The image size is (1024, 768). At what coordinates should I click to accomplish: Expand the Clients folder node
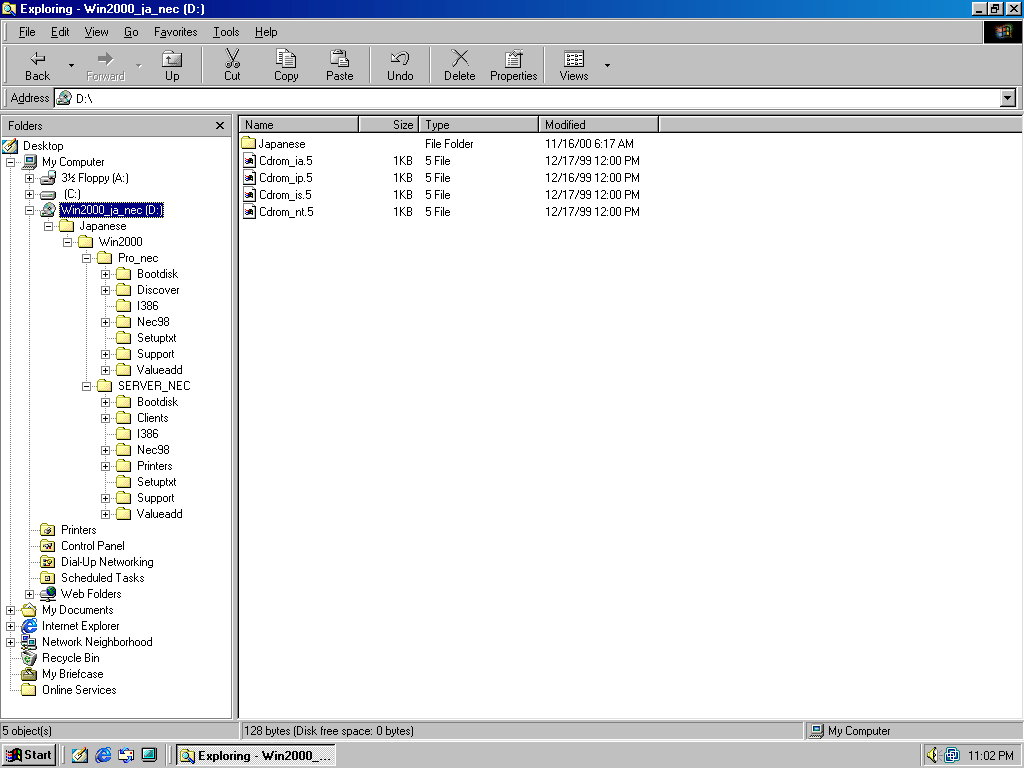(105, 418)
